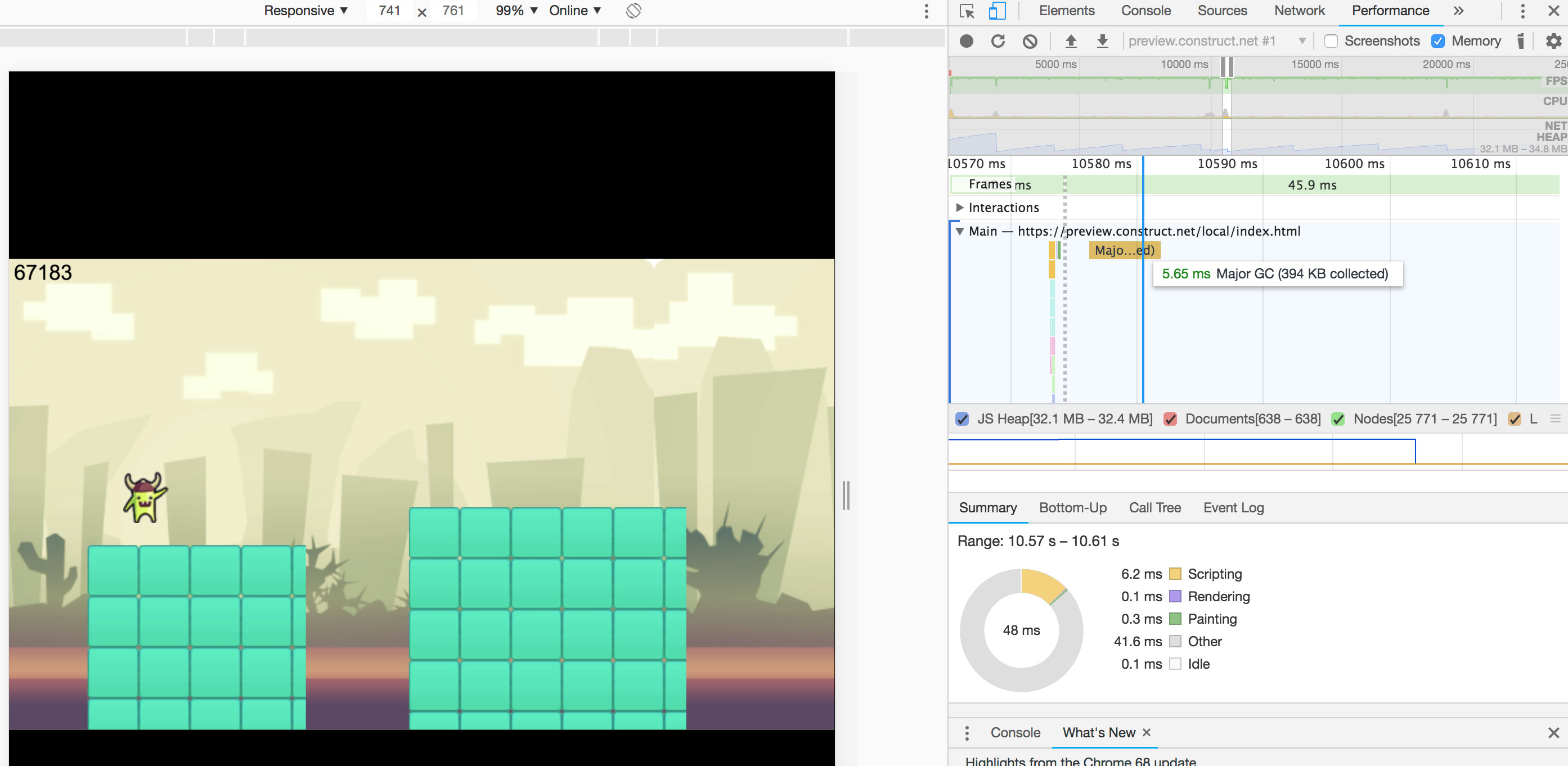Open the Online throttling dropdown
This screenshot has width=1568, height=766.
pyautogui.click(x=575, y=11)
